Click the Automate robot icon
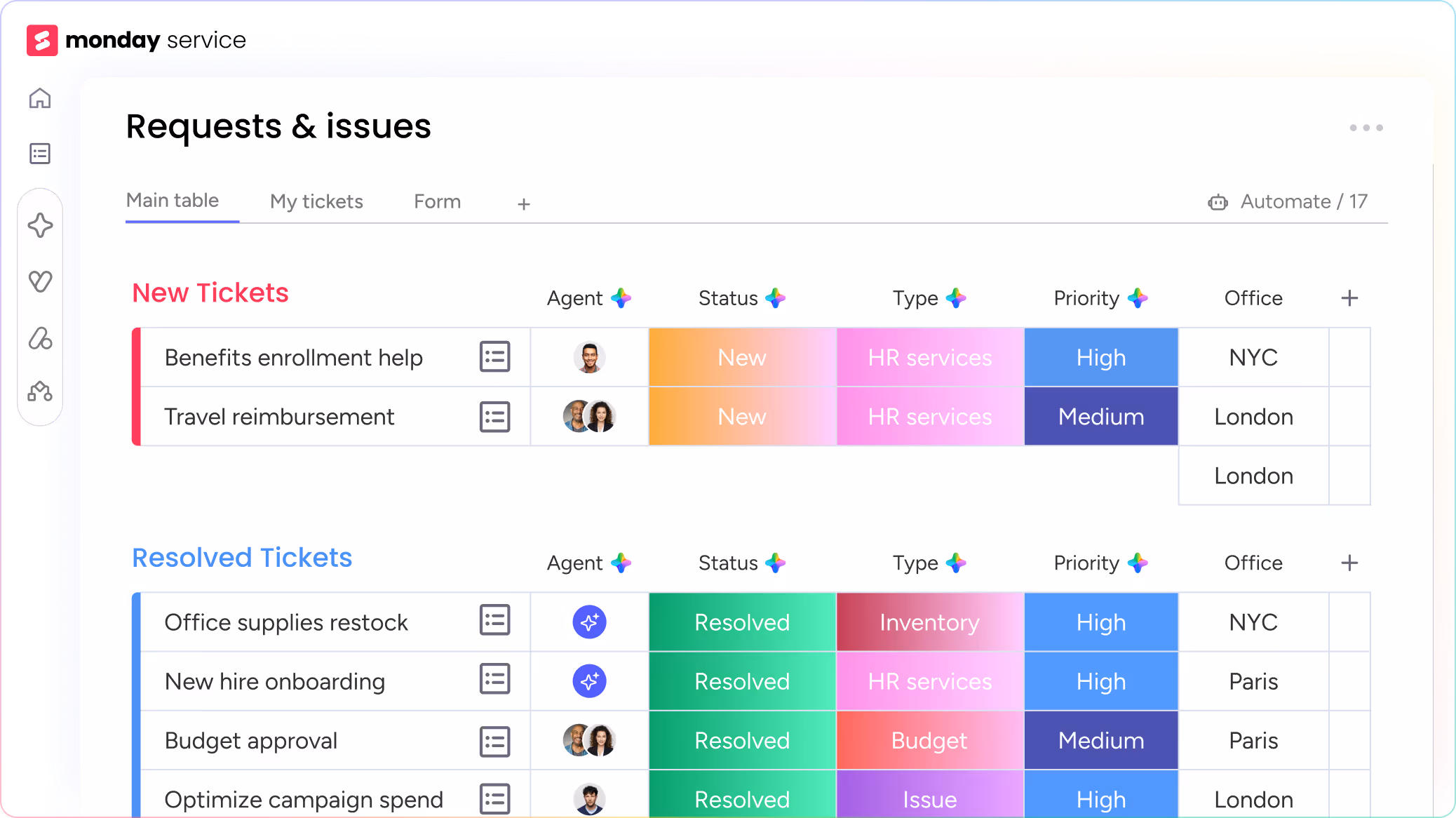 click(x=1218, y=203)
